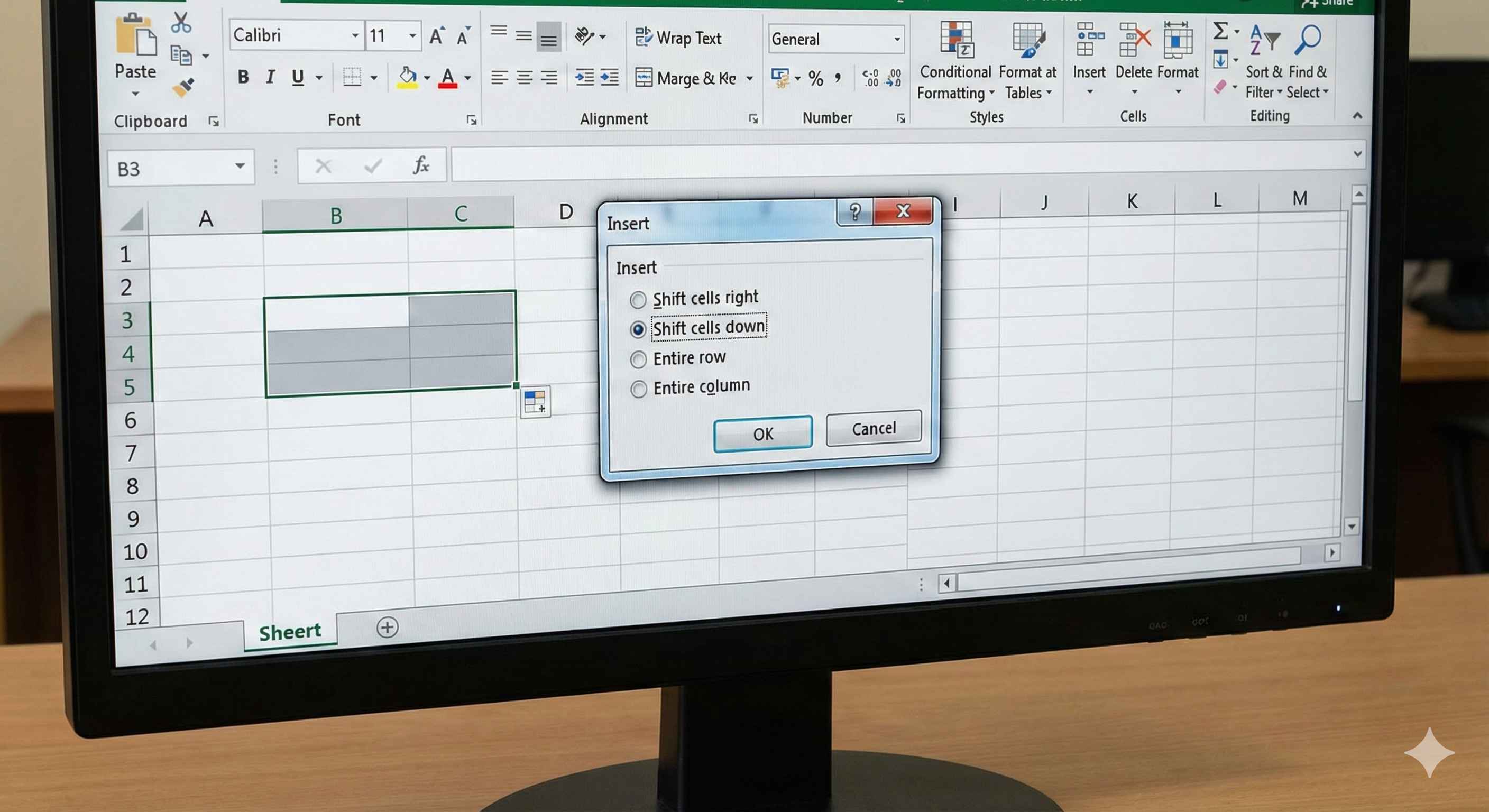Toggle Bold formatting
Viewport: 1489px width, 812px height.
point(243,77)
